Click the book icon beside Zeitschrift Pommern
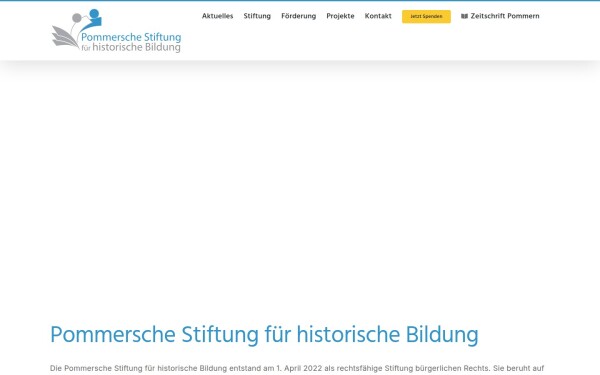 click(x=465, y=16)
